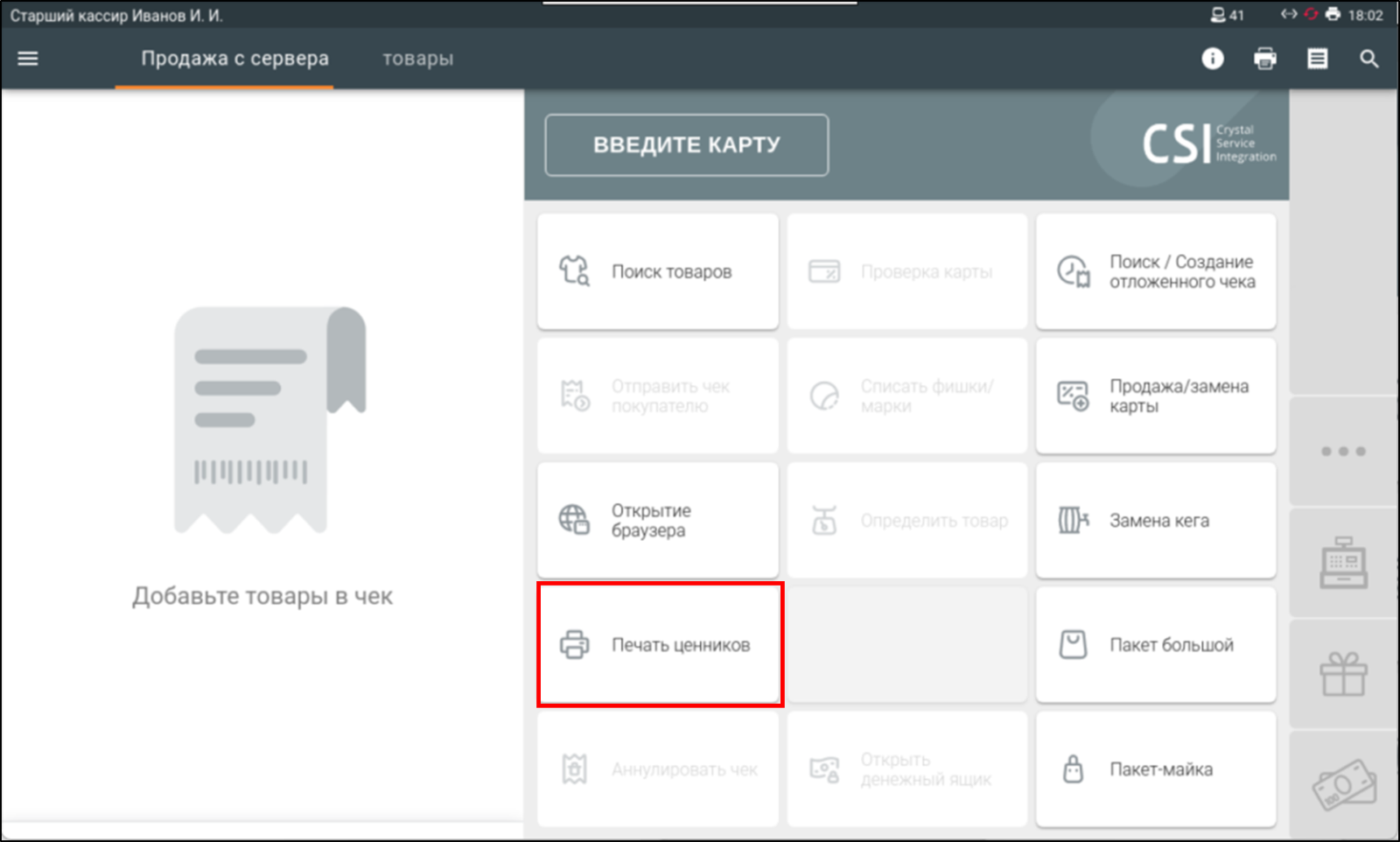The image size is (1400, 842).
Task: Open the cash register sidebar icon
Action: (1343, 563)
